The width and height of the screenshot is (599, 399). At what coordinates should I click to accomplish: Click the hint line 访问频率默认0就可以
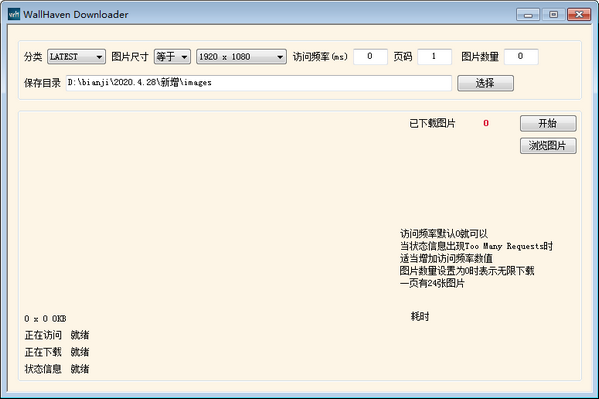pyautogui.click(x=444, y=234)
